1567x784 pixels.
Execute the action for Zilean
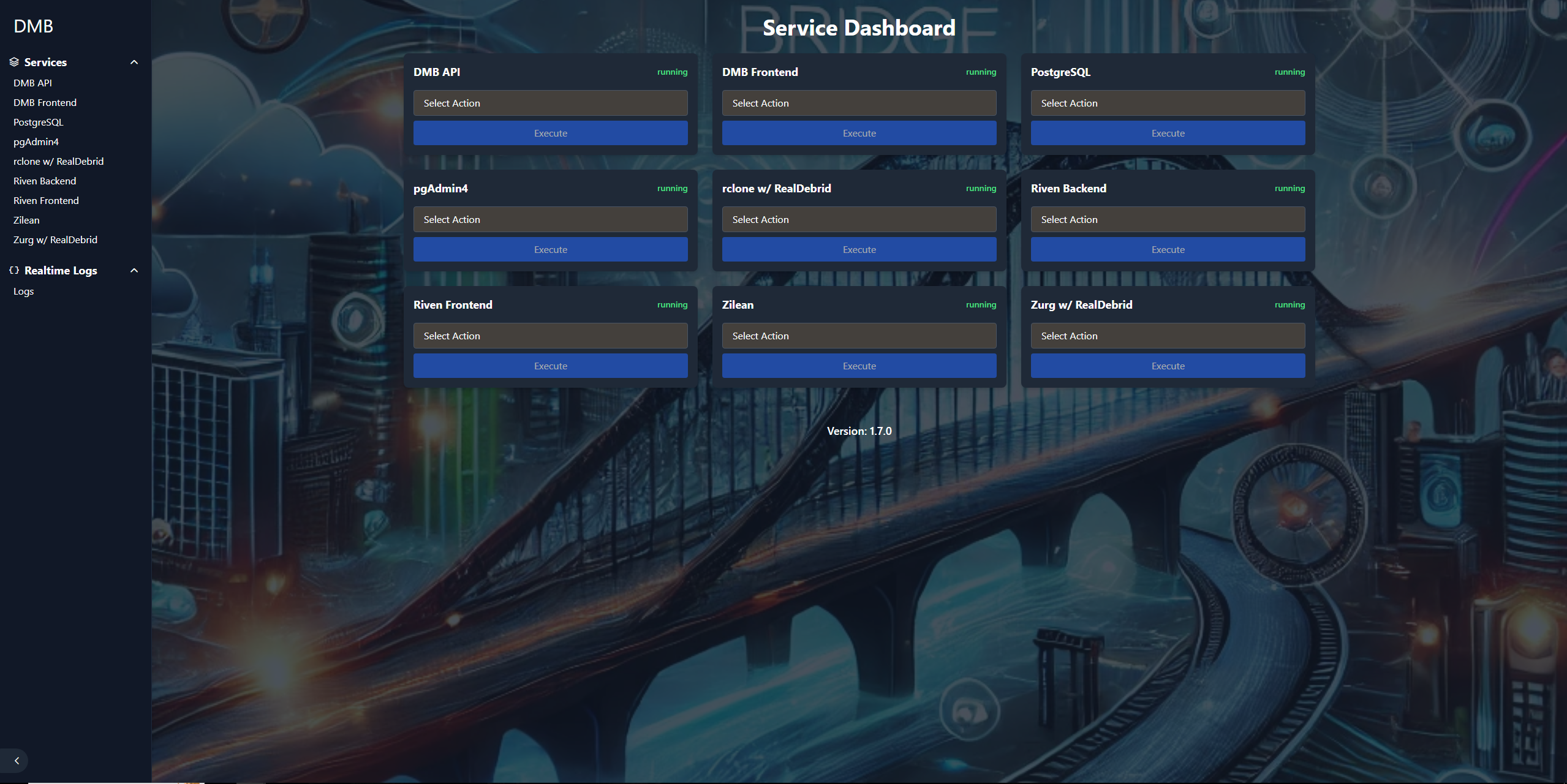[859, 366]
